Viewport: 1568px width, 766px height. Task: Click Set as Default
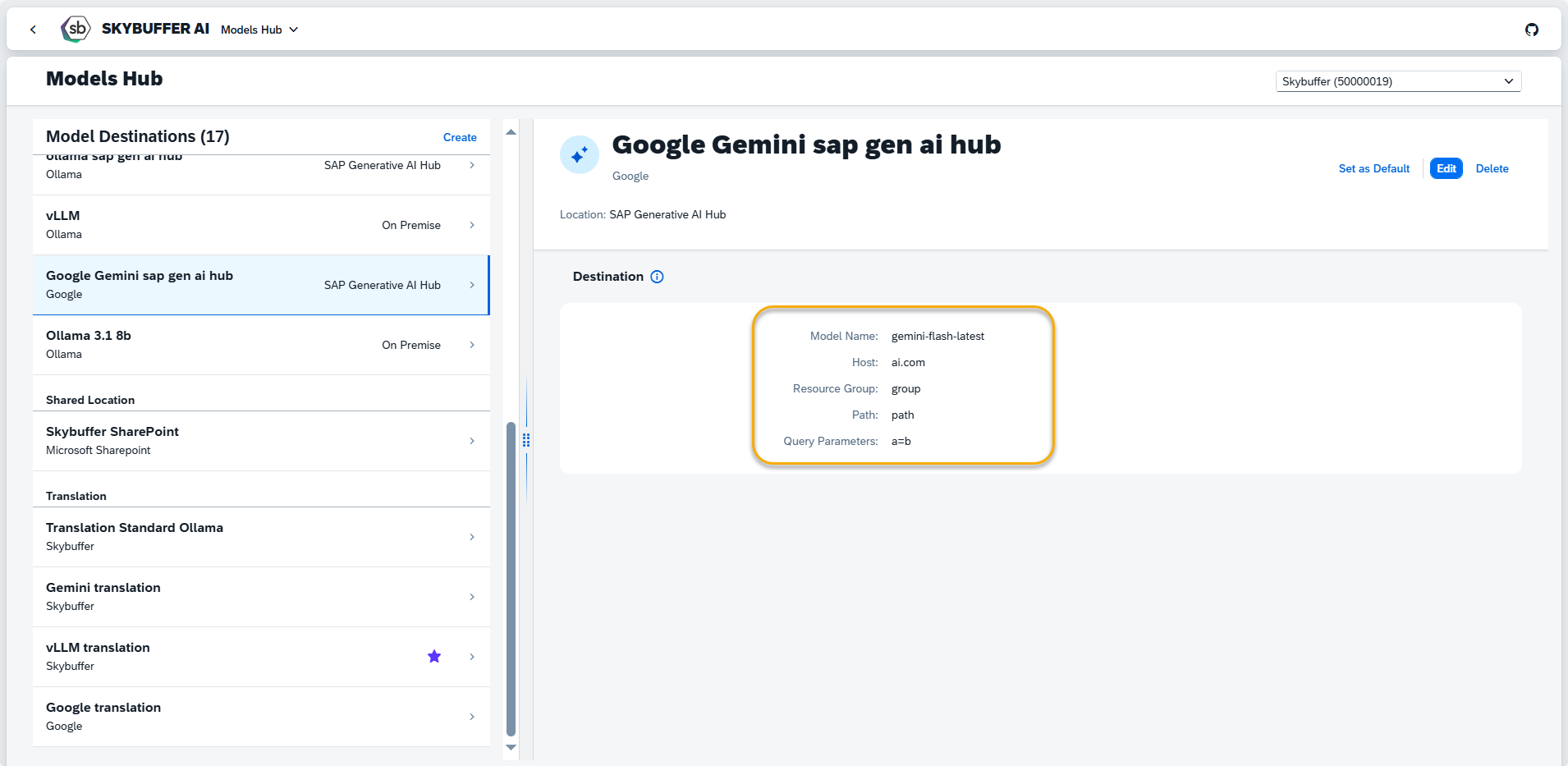point(1373,168)
